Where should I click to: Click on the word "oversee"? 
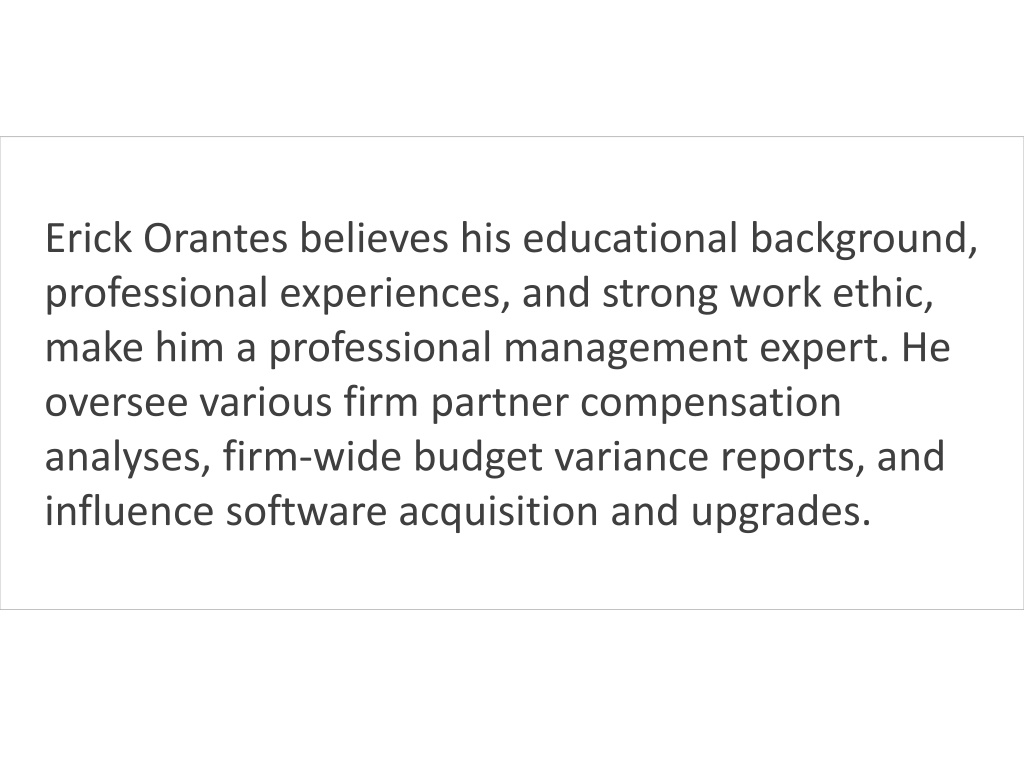[116, 403]
